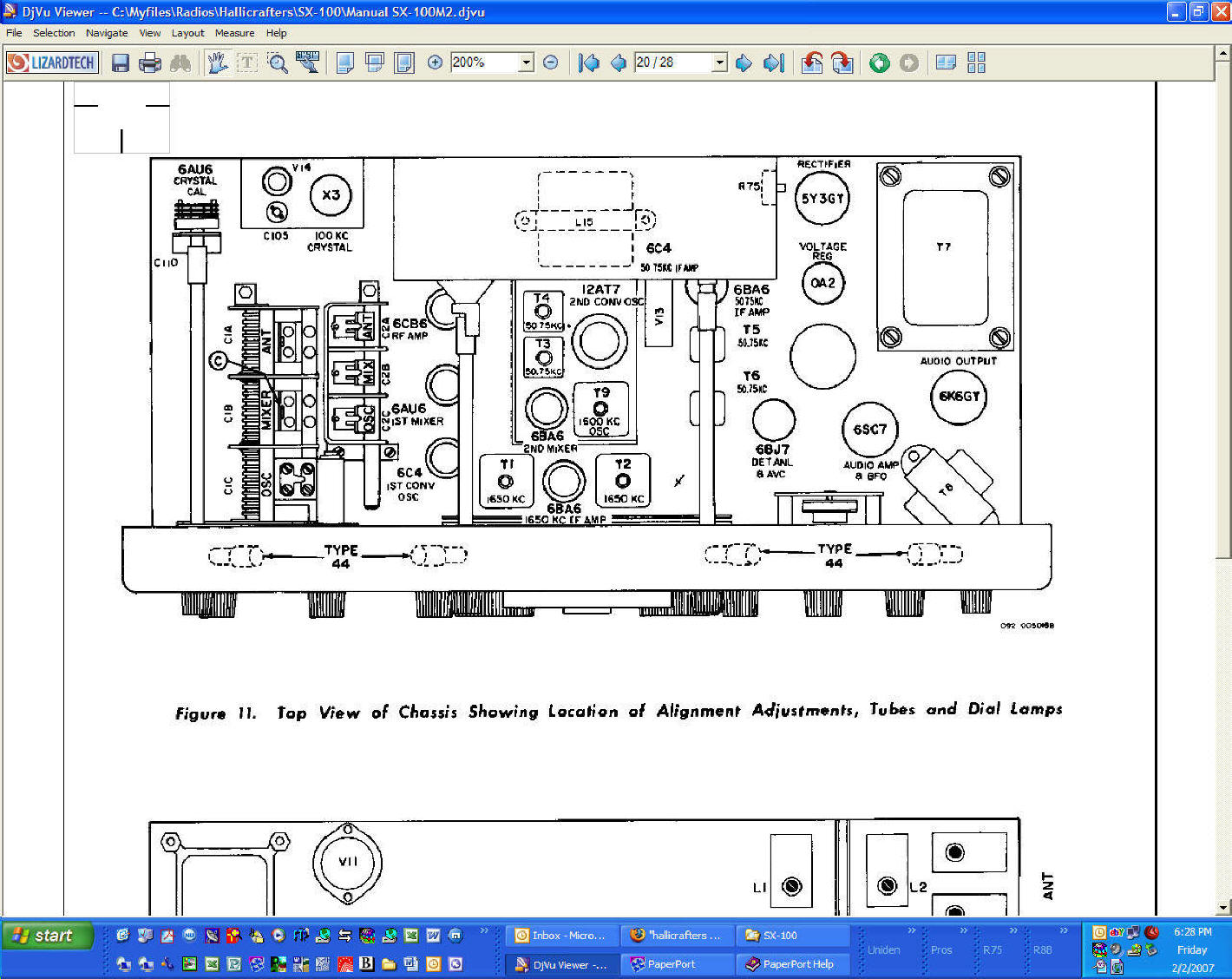Click the 200% zoom input field
The height and width of the screenshot is (979, 1232).
tap(484, 62)
